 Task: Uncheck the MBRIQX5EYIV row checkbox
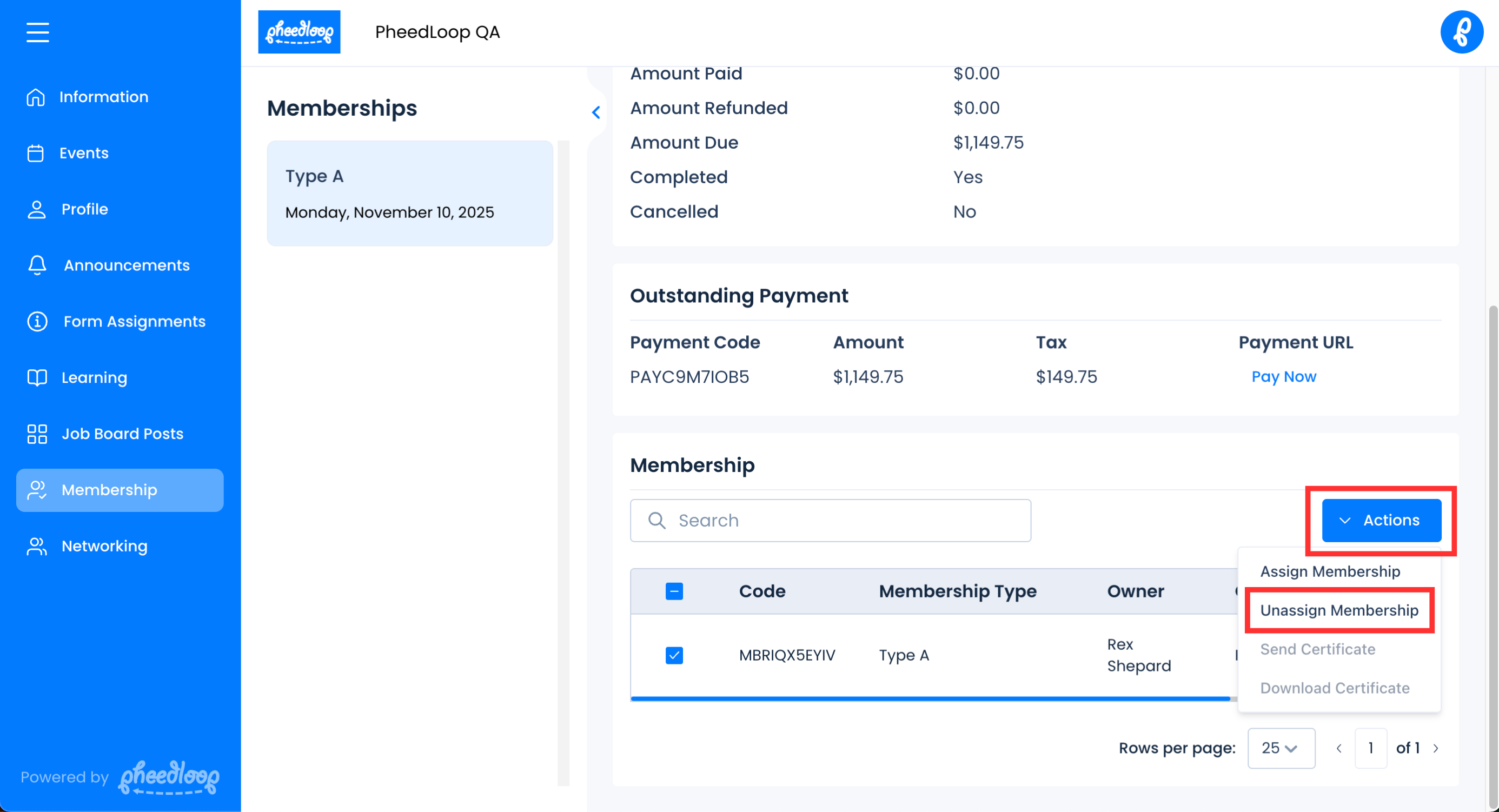pos(674,656)
